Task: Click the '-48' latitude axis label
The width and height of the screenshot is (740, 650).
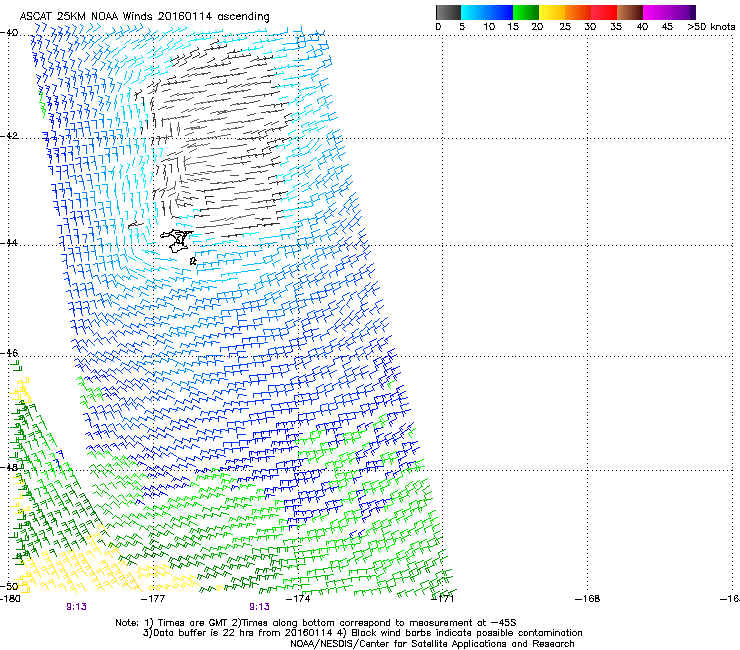Action: tap(9, 467)
